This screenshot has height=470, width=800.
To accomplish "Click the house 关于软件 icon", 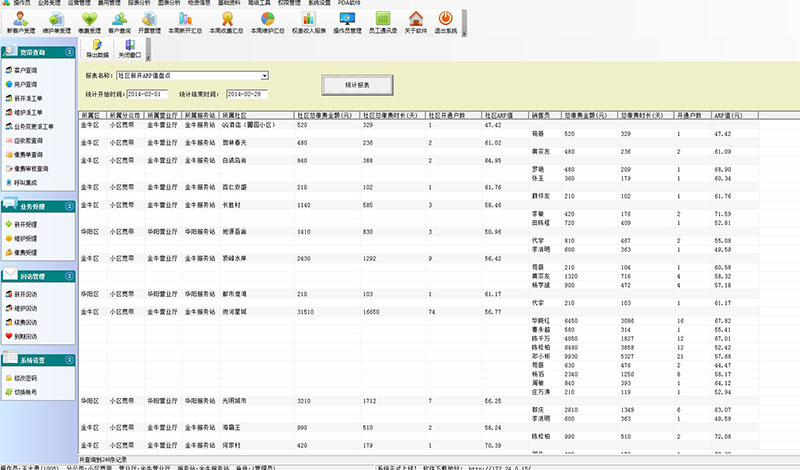I will coord(416,22).
